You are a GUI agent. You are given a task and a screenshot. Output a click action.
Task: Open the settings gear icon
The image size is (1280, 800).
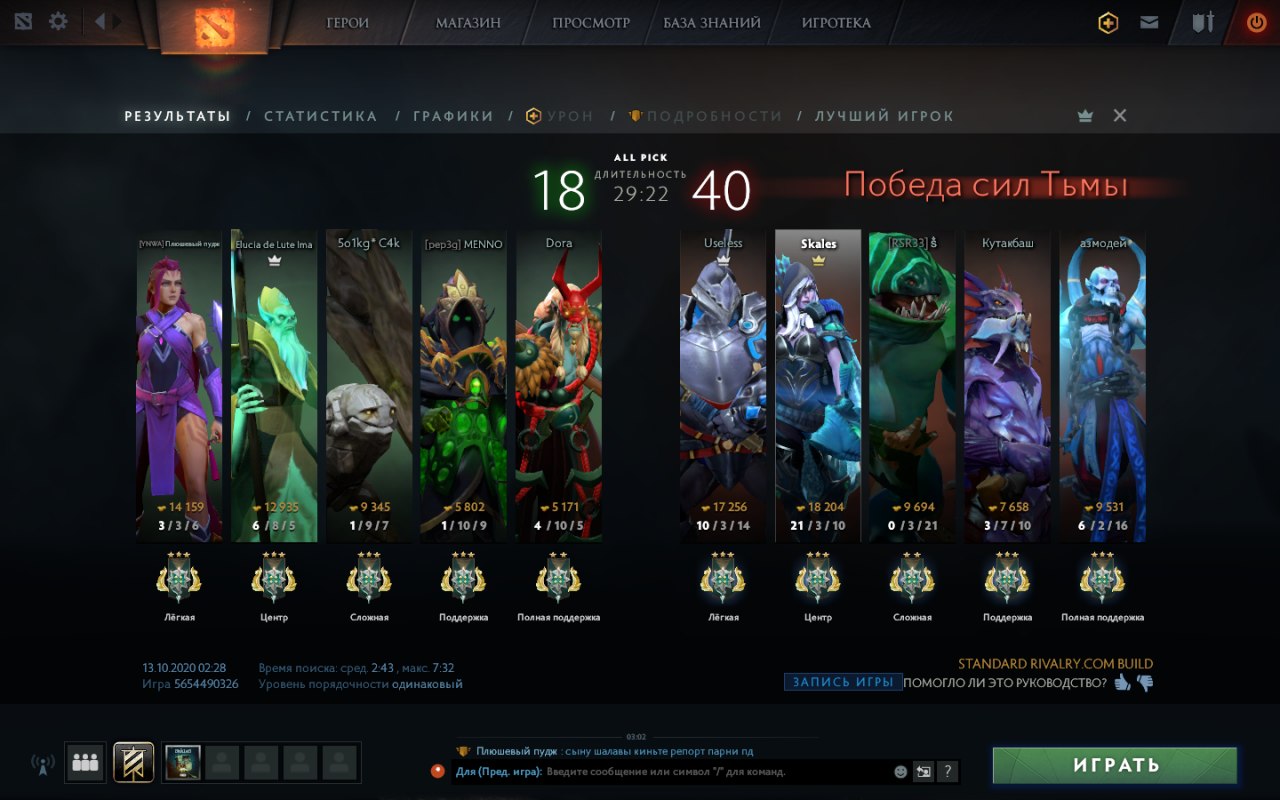58,21
